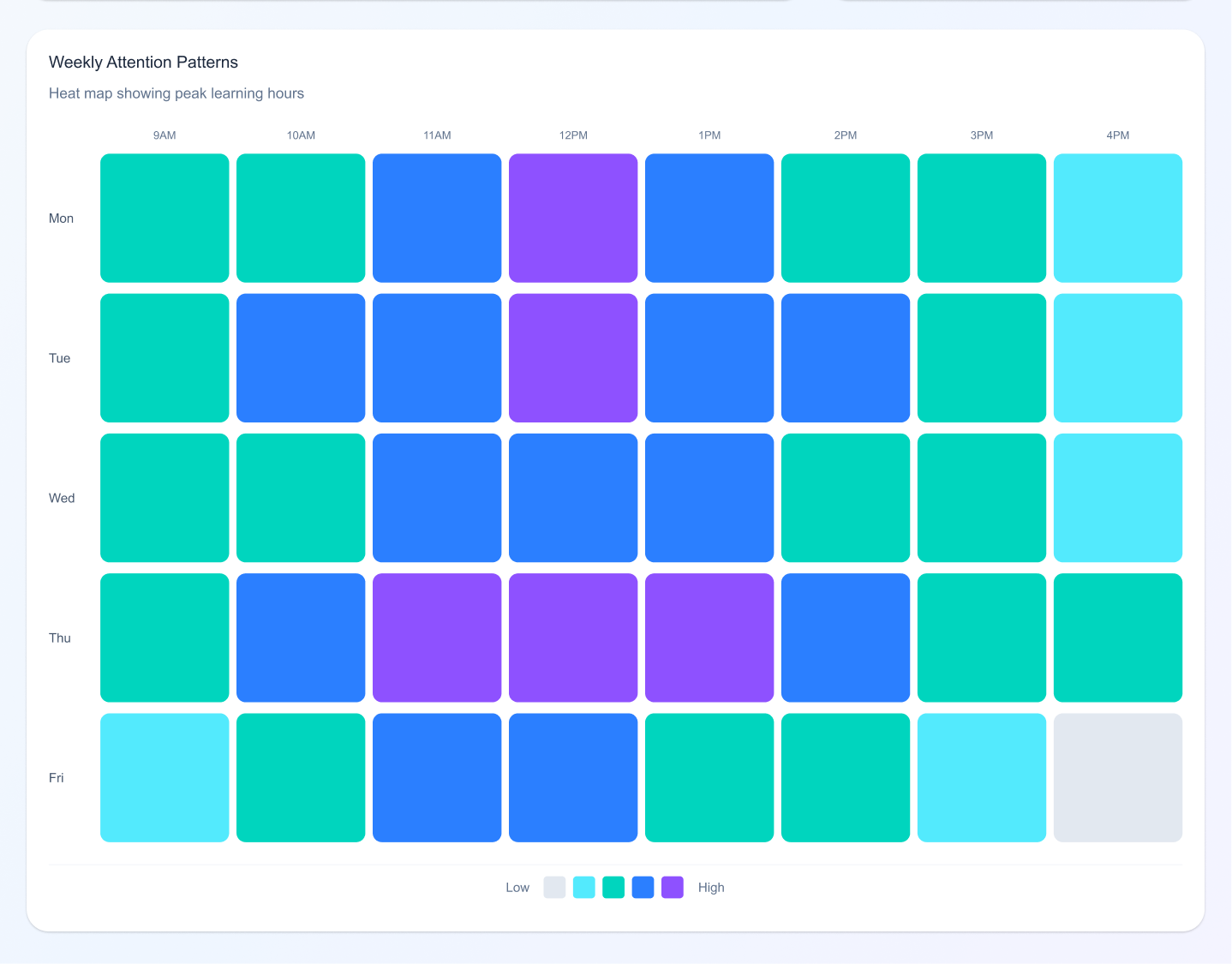Select the Monday 12PM purple cell
The height and width of the screenshot is (964, 1232).
(x=573, y=218)
